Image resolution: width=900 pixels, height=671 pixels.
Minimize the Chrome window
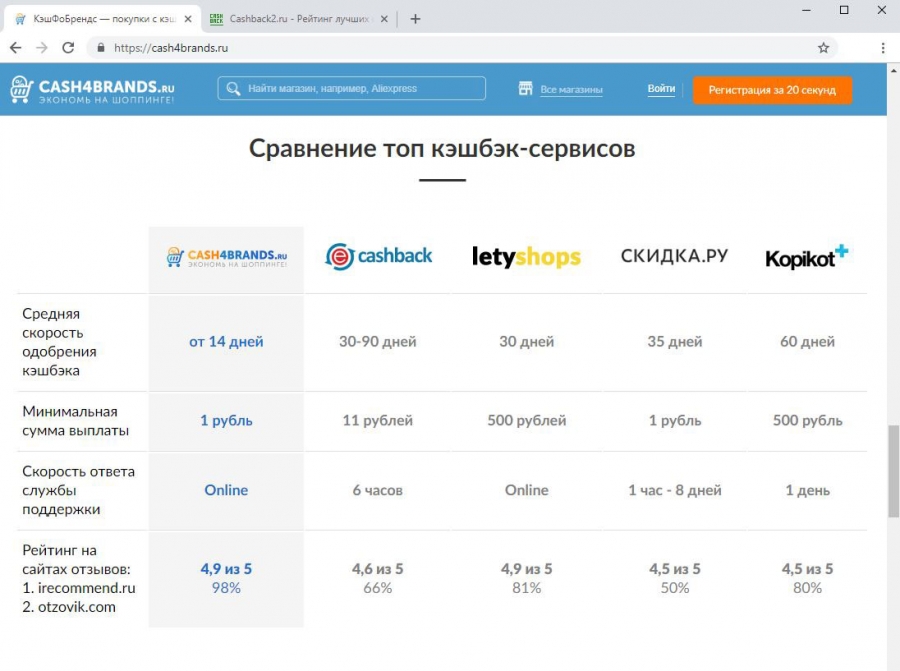tap(806, 10)
